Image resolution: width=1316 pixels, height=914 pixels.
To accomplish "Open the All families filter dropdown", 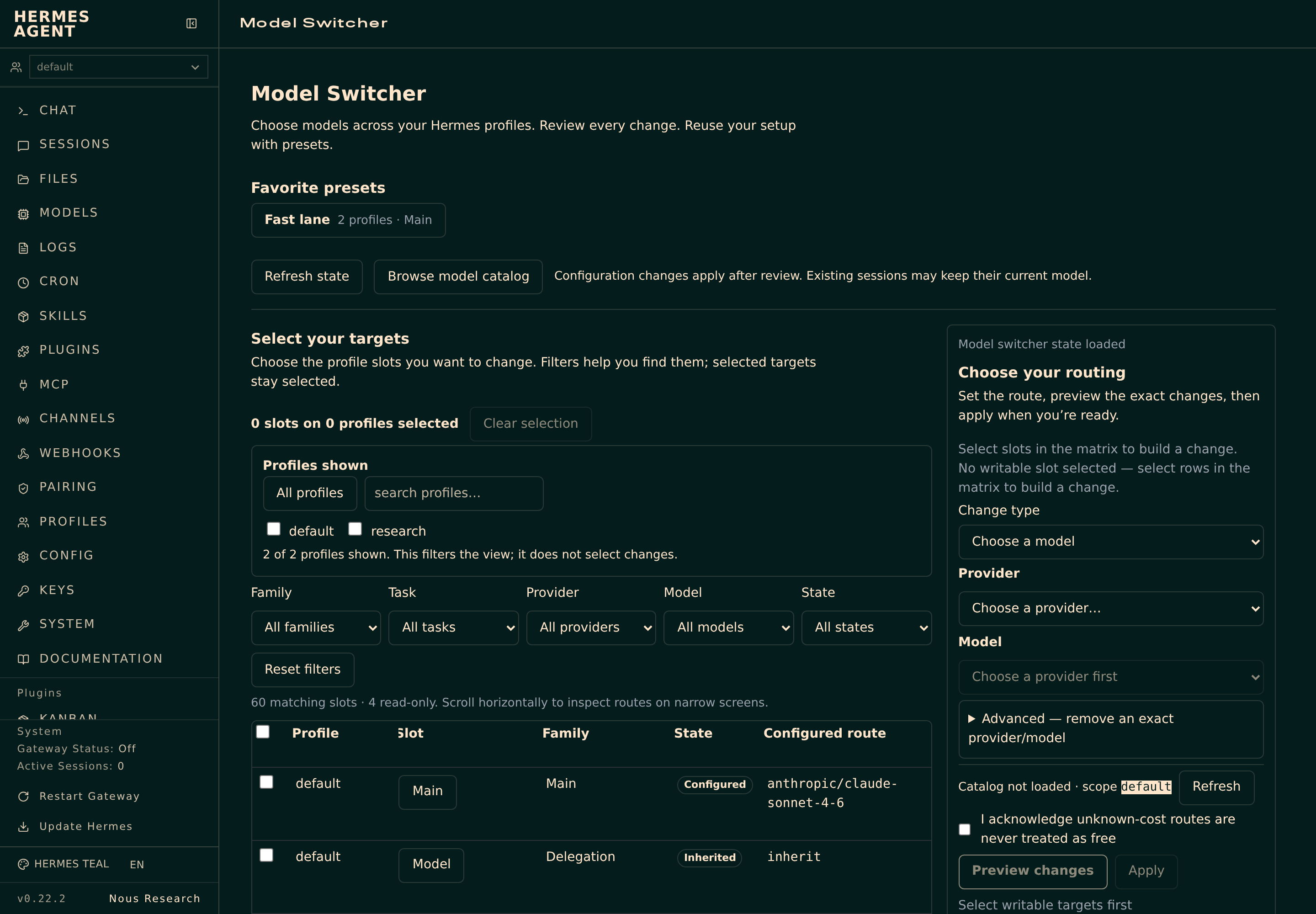I will click(x=316, y=627).
